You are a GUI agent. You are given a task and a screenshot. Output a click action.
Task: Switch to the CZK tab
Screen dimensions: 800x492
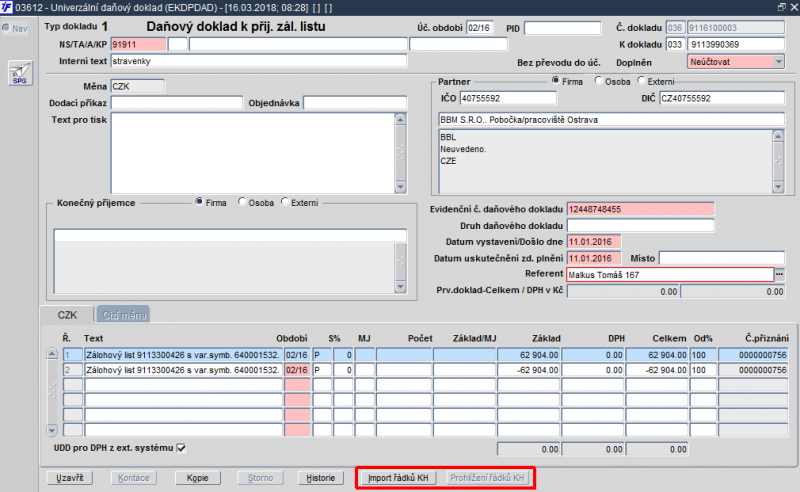67,315
